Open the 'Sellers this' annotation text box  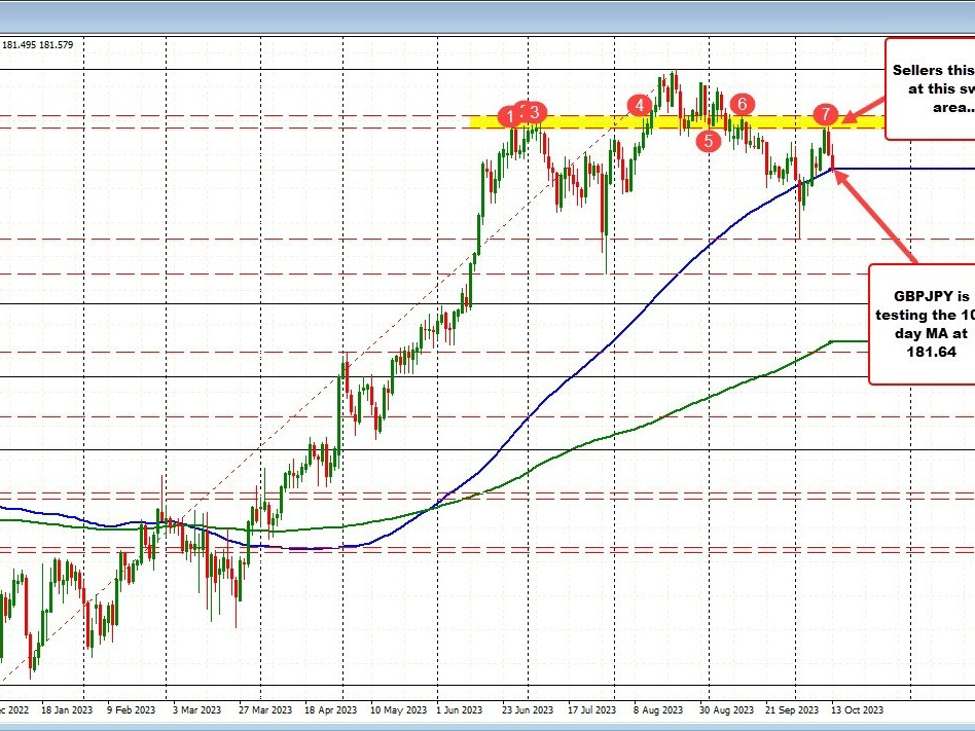point(929,88)
